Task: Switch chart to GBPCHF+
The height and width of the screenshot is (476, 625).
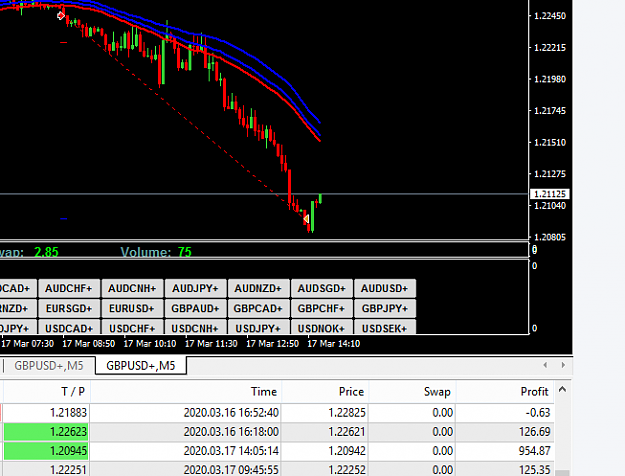Action: click(x=322, y=309)
